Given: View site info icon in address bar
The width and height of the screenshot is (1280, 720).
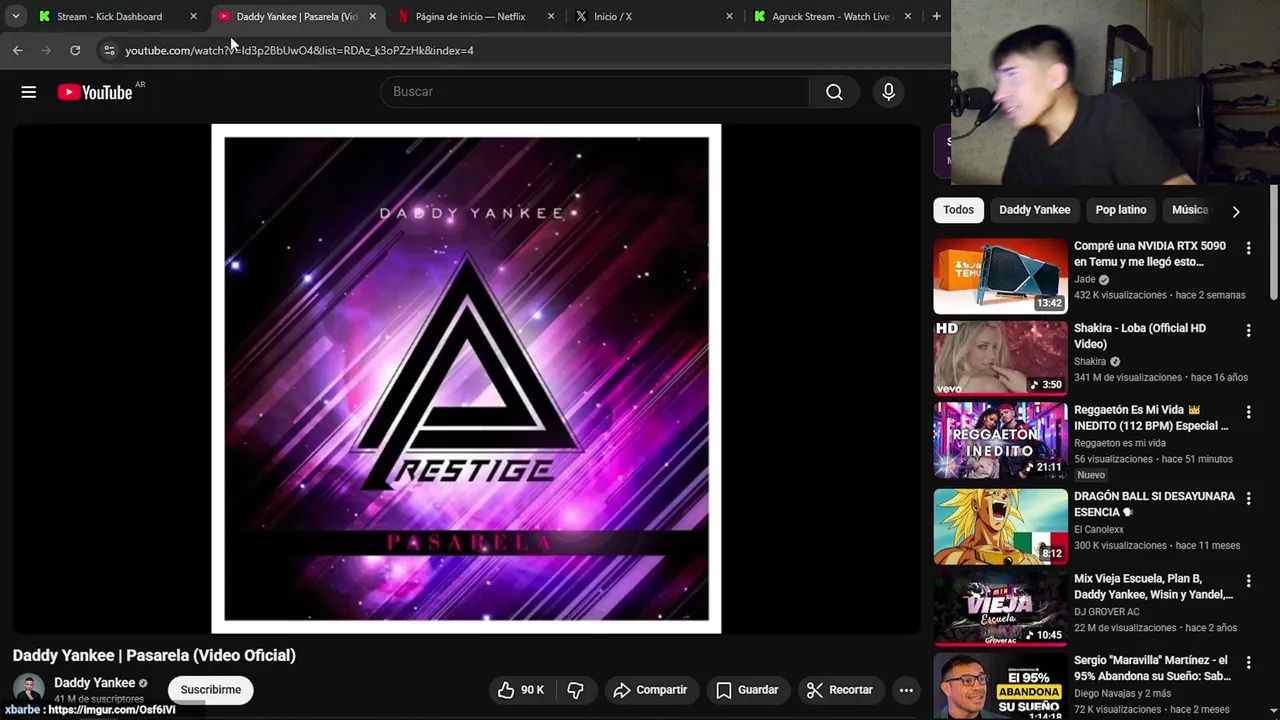Looking at the screenshot, I should click(109, 50).
